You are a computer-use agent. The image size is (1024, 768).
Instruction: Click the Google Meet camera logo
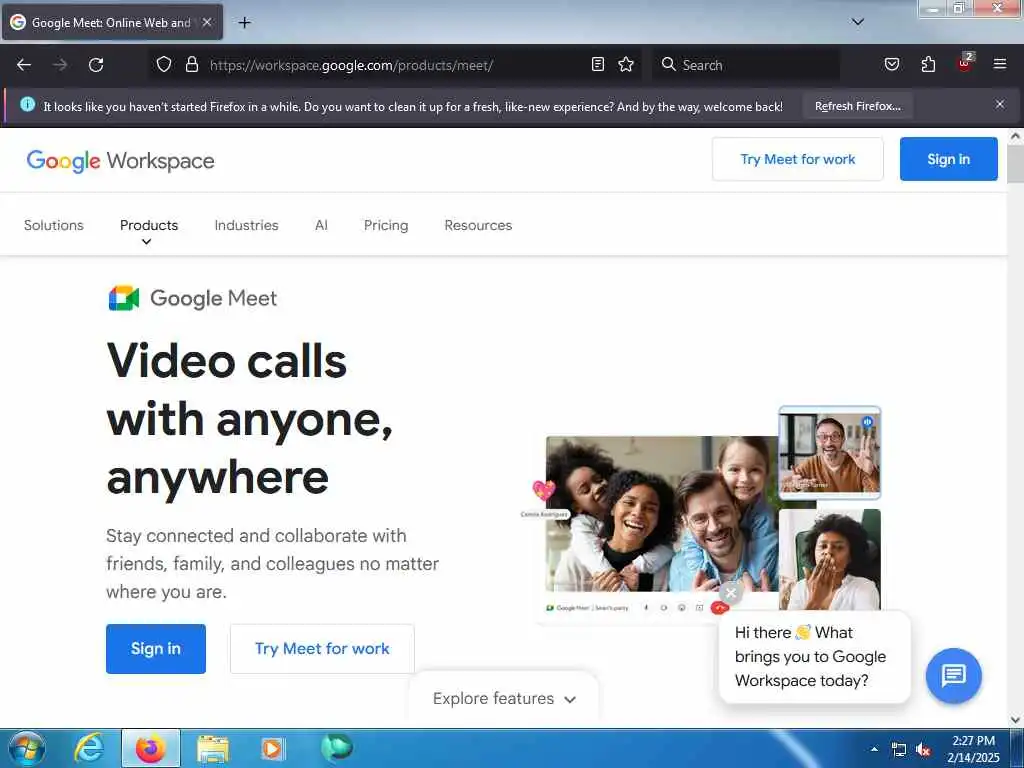[x=123, y=298]
